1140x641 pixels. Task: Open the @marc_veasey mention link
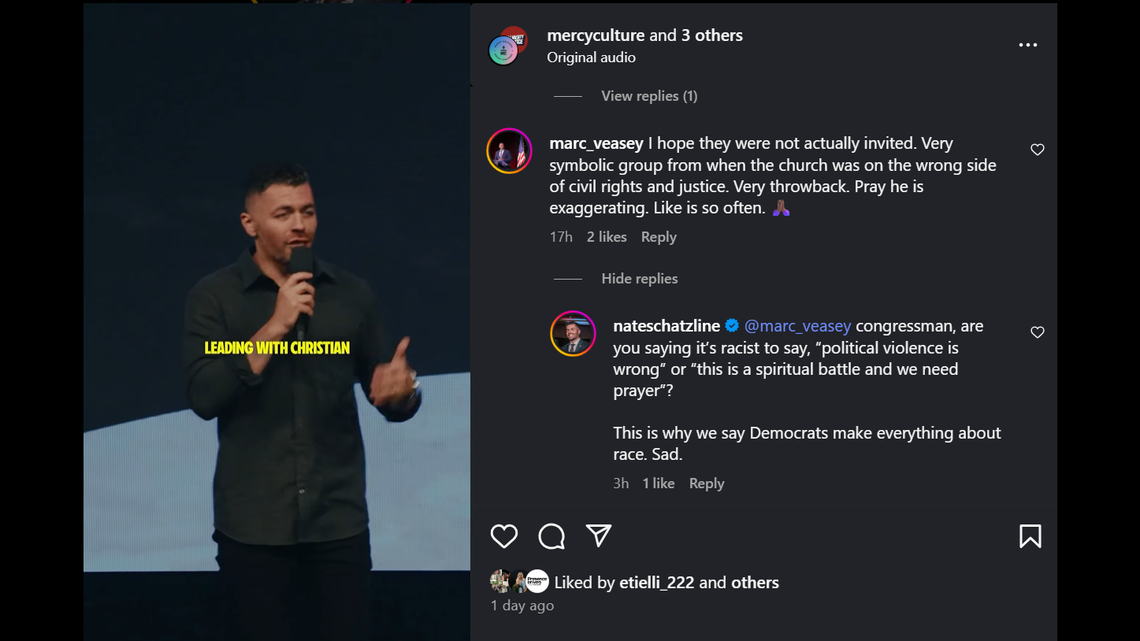pyautogui.click(x=797, y=325)
